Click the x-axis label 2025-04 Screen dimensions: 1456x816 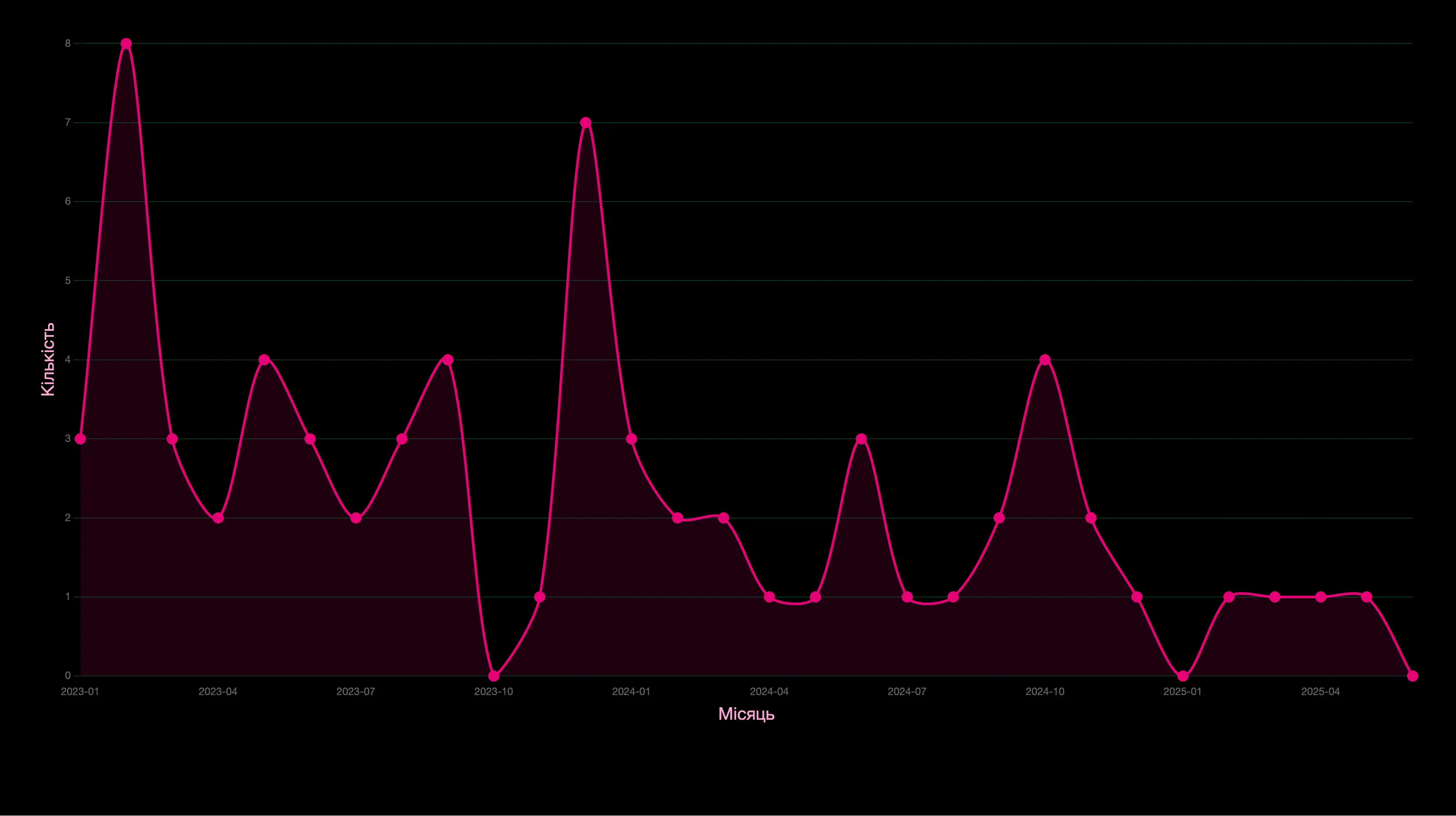tap(1320, 692)
